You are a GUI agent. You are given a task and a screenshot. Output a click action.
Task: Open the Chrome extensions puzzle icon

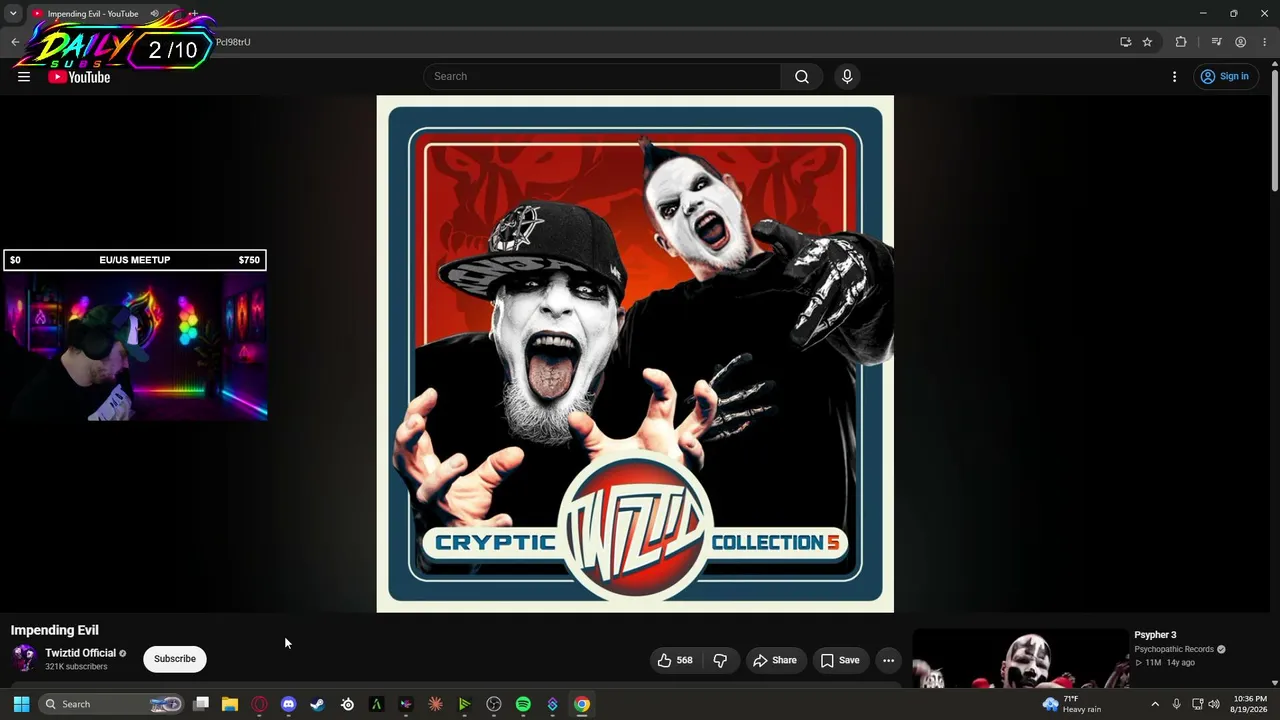pos(1181,42)
